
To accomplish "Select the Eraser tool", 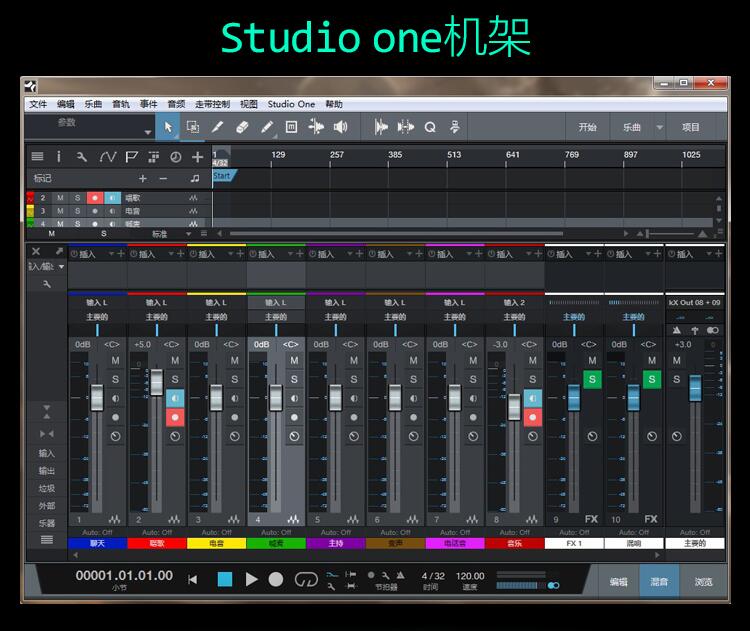I will click(x=243, y=127).
